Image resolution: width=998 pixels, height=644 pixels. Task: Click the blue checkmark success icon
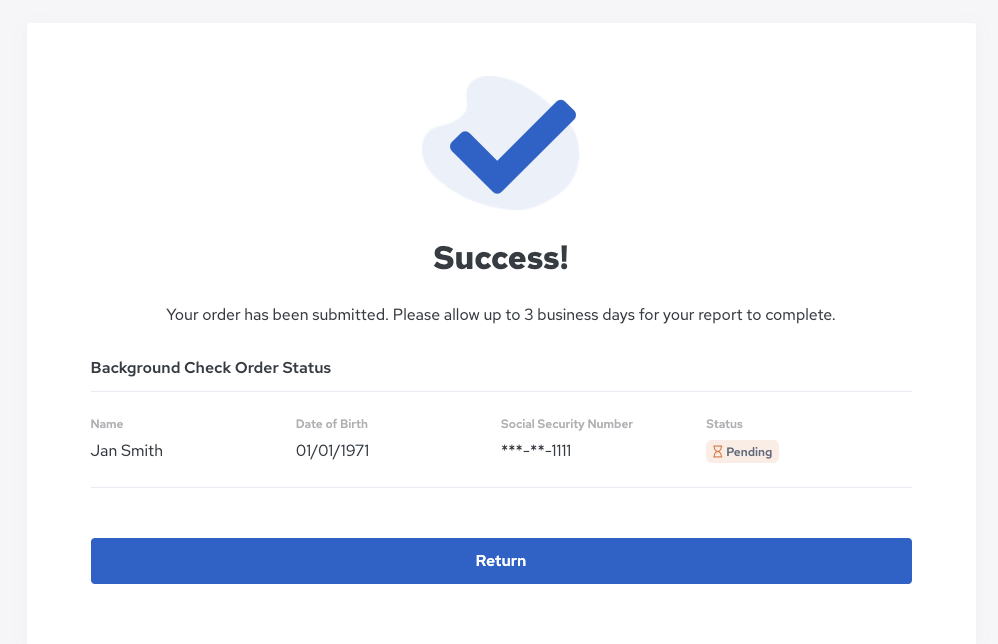(510, 148)
